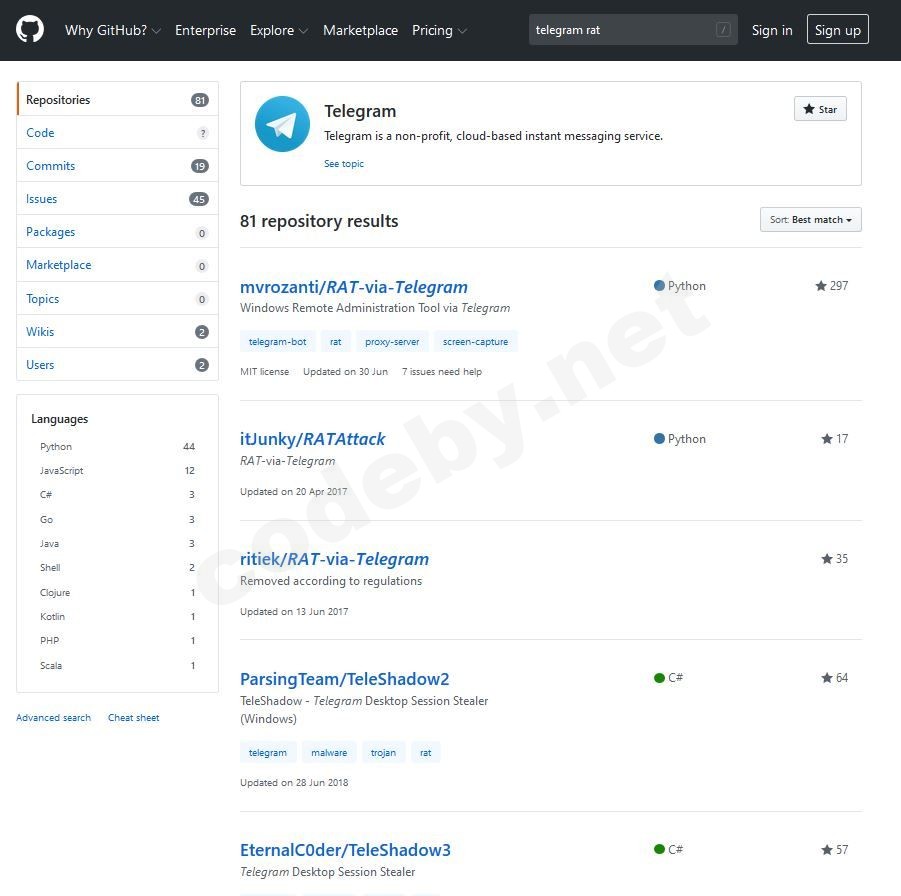901x896 pixels.
Task: Switch to Marketplace results in sidebar
Action: (118, 265)
